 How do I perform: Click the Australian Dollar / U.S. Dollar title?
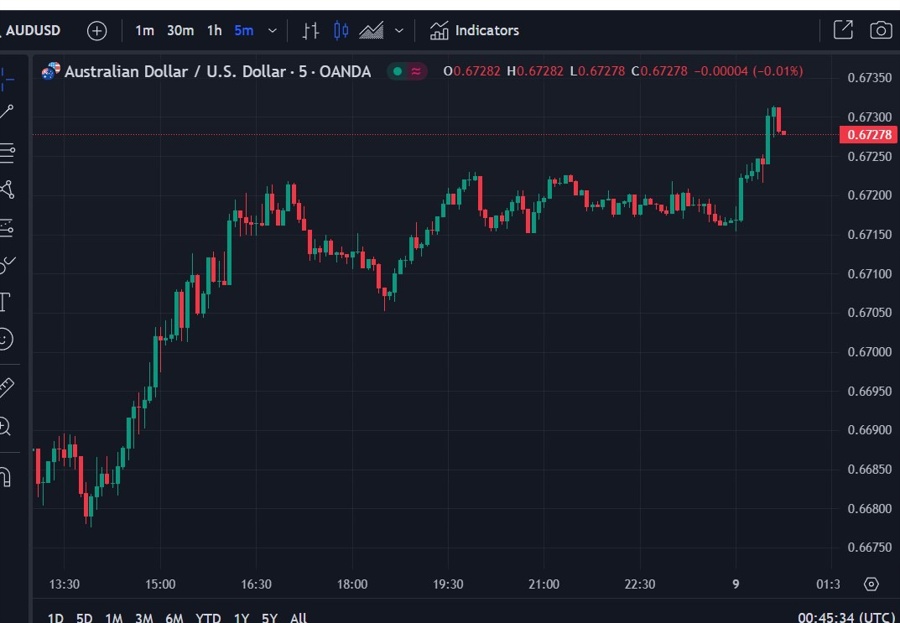click(x=218, y=72)
